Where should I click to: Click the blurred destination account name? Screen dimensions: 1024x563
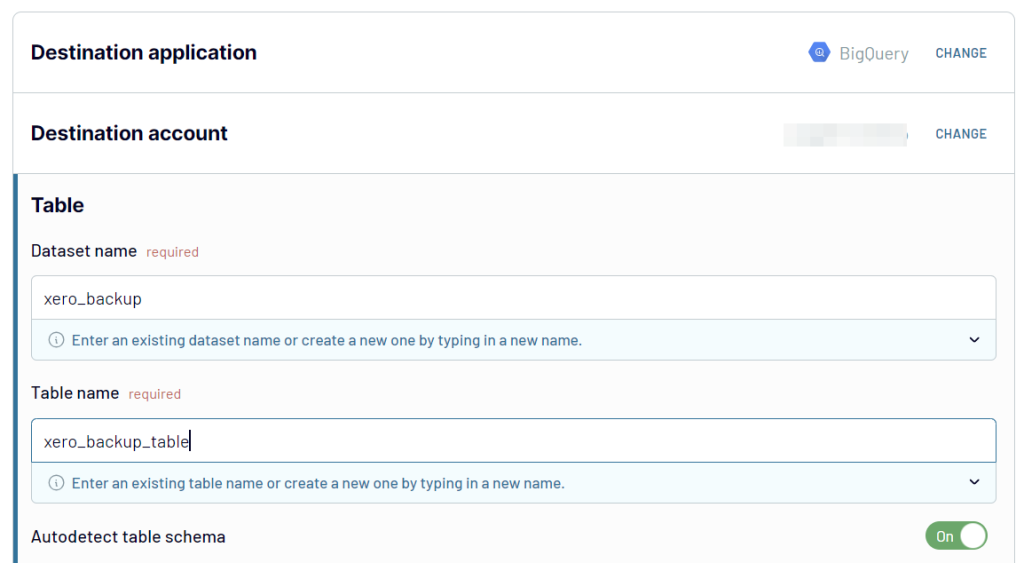[x=846, y=135]
